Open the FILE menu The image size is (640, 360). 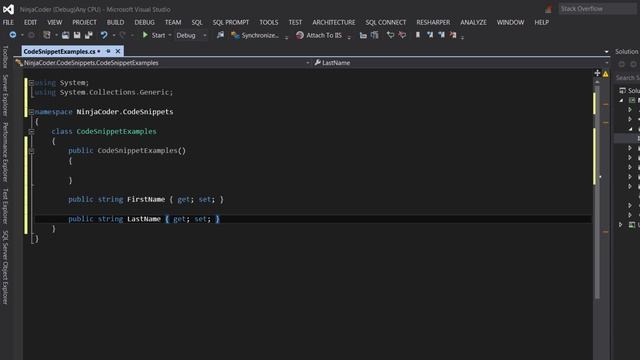pyautogui.click(x=8, y=22)
